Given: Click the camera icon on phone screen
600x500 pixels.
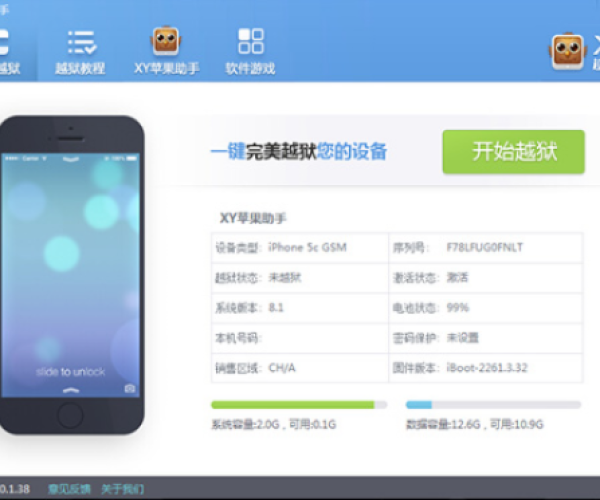Looking at the screenshot, I should (130, 389).
